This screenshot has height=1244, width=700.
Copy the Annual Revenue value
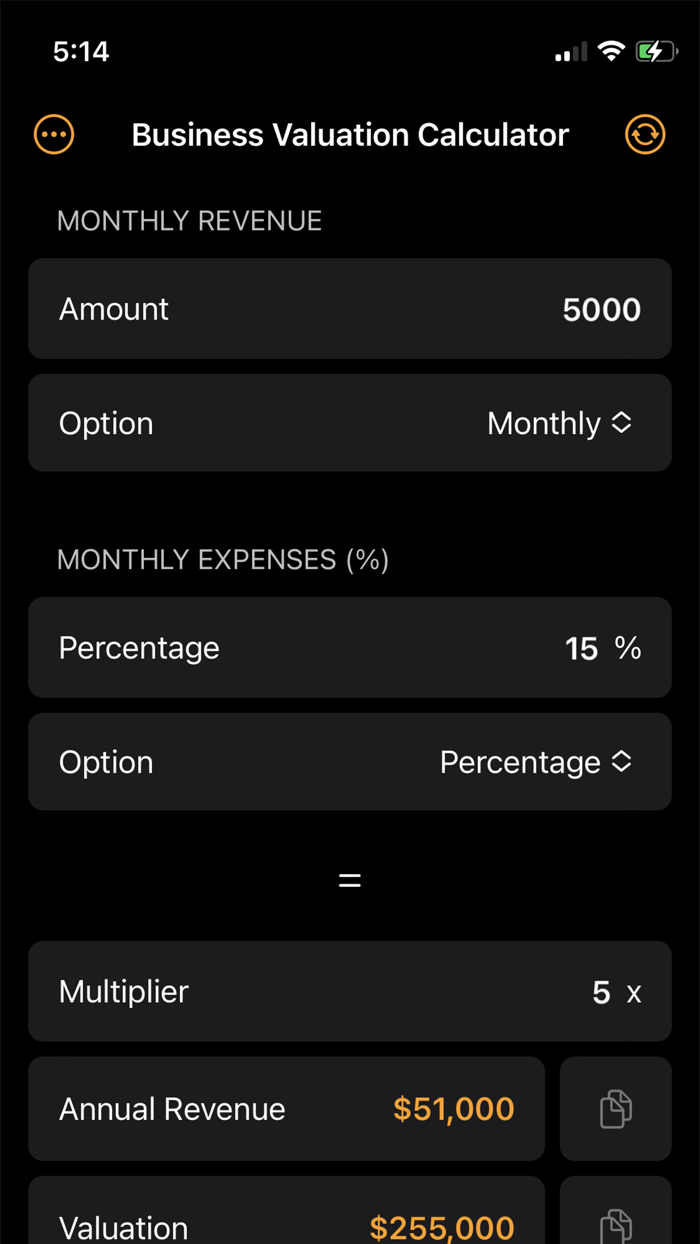tap(616, 1109)
